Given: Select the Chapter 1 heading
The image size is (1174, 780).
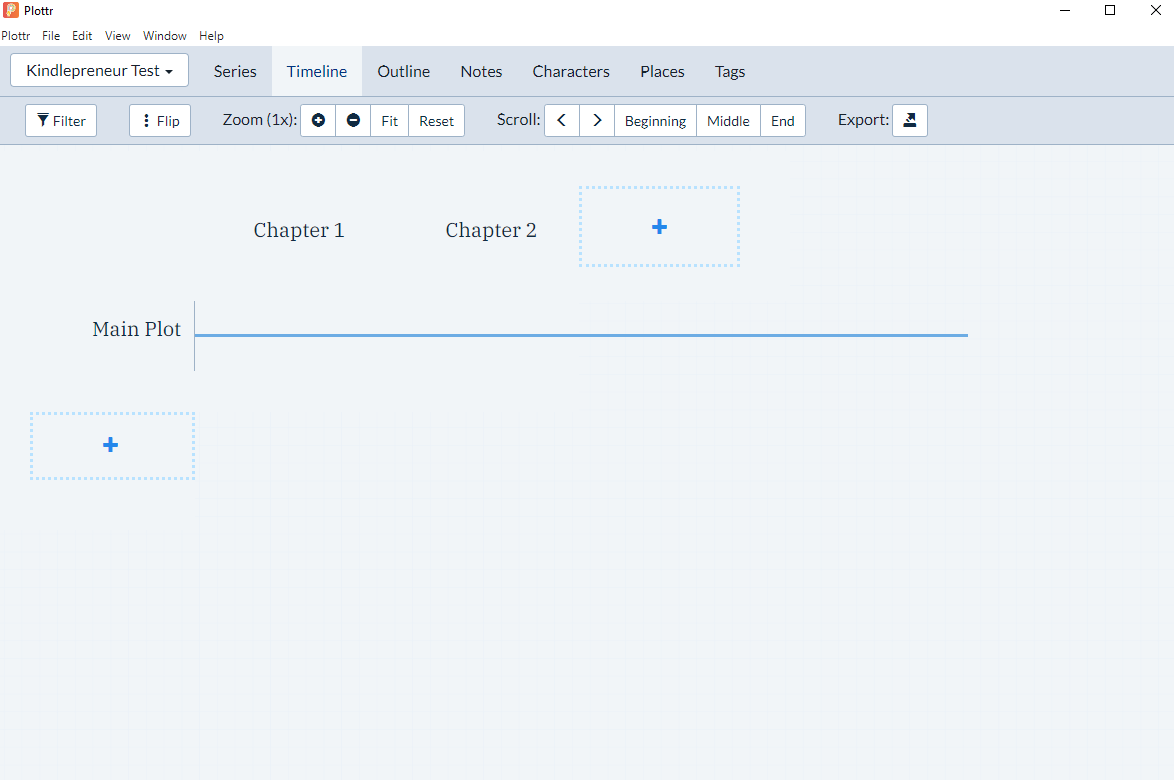Looking at the screenshot, I should [298, 229].
